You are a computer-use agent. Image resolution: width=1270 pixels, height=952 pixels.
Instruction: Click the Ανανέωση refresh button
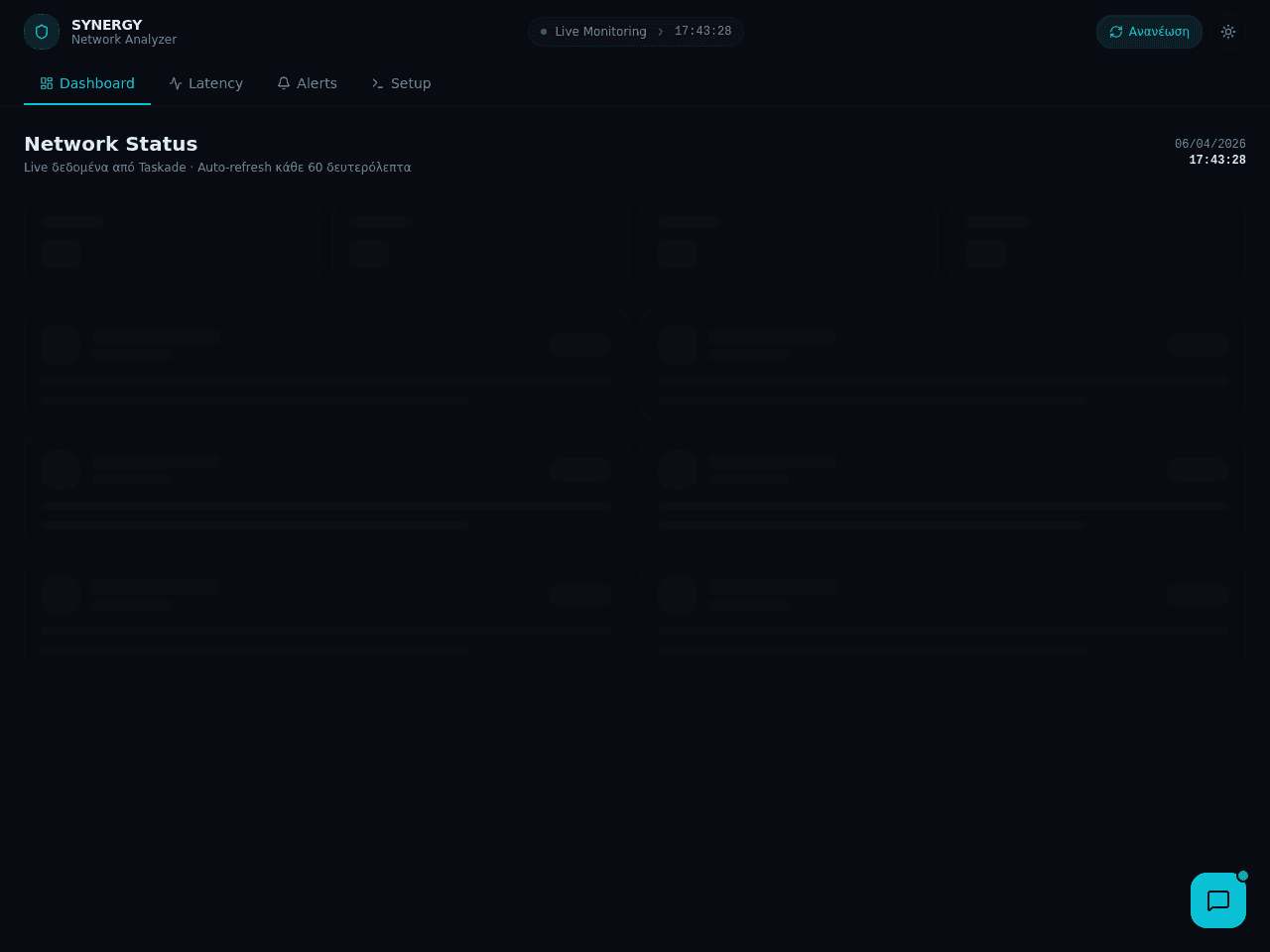[1149, 32]
